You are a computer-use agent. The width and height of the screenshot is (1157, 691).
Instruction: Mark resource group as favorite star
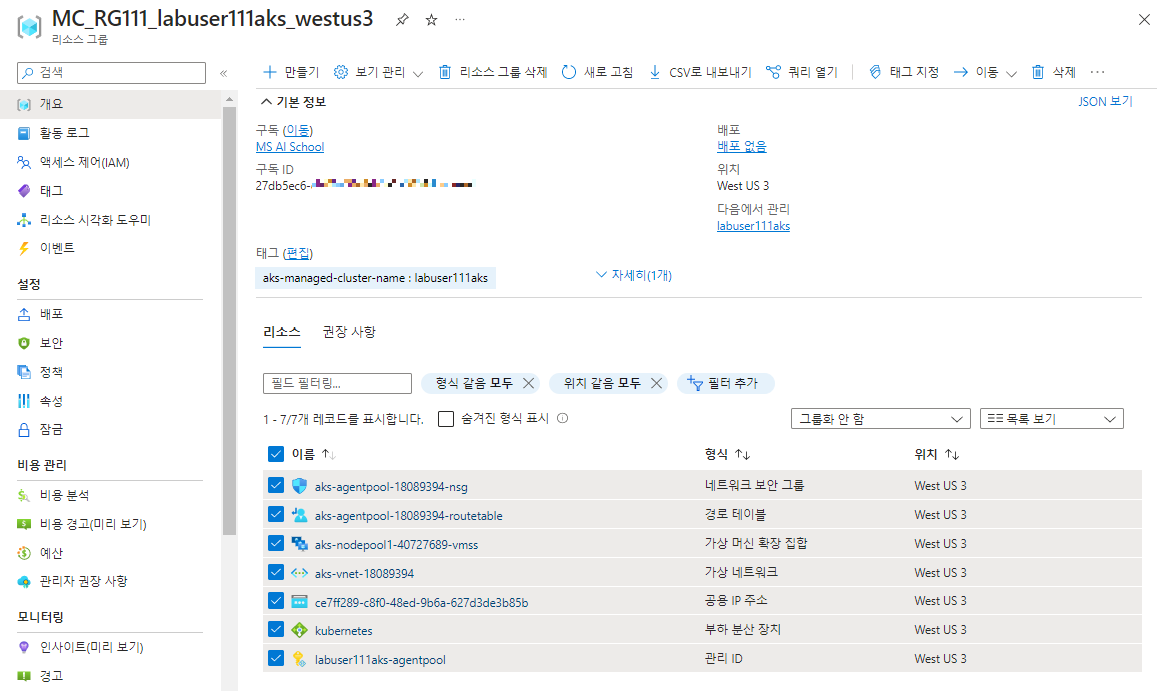tap(432, 20)
